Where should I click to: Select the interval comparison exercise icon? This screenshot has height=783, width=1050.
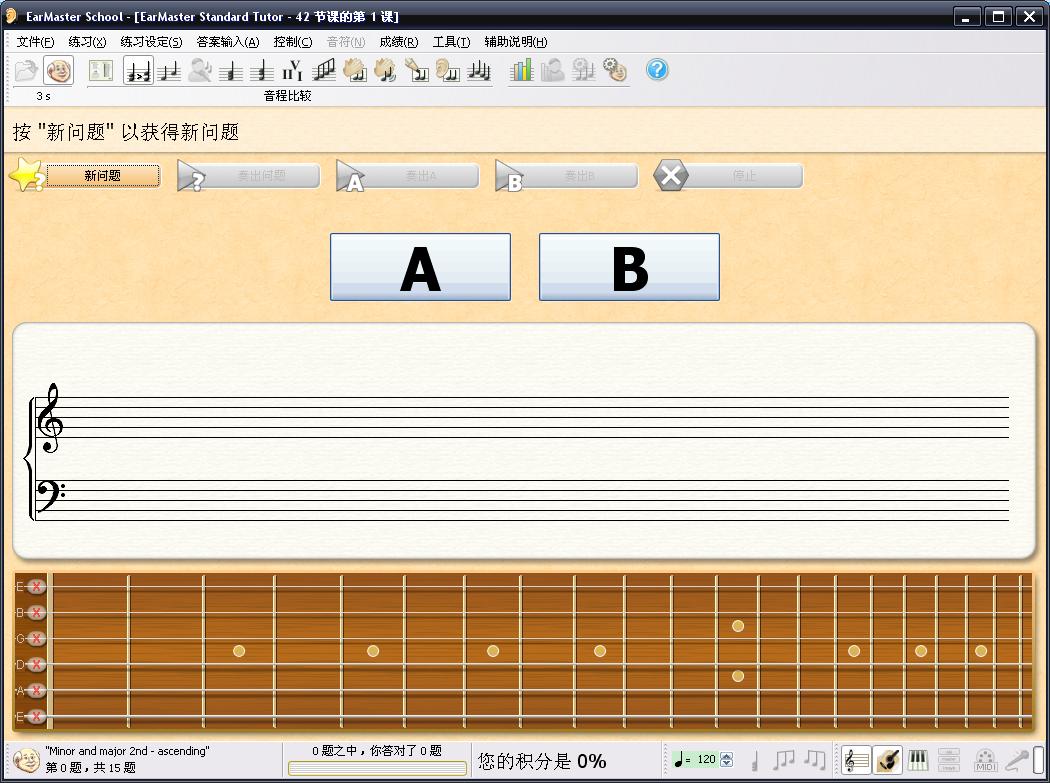[138, 70]
